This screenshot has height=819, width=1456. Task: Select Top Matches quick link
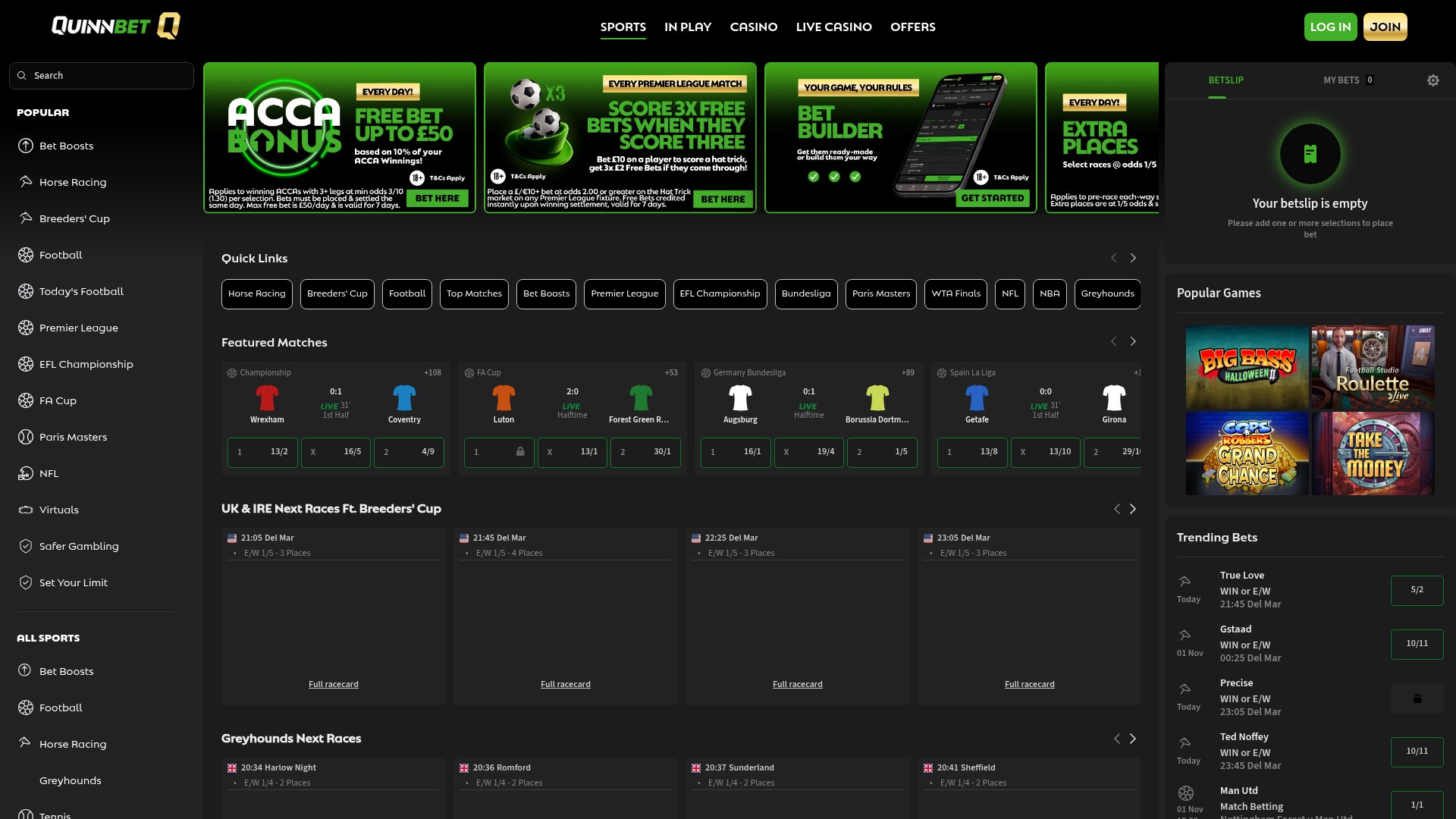tap(474, 294)
